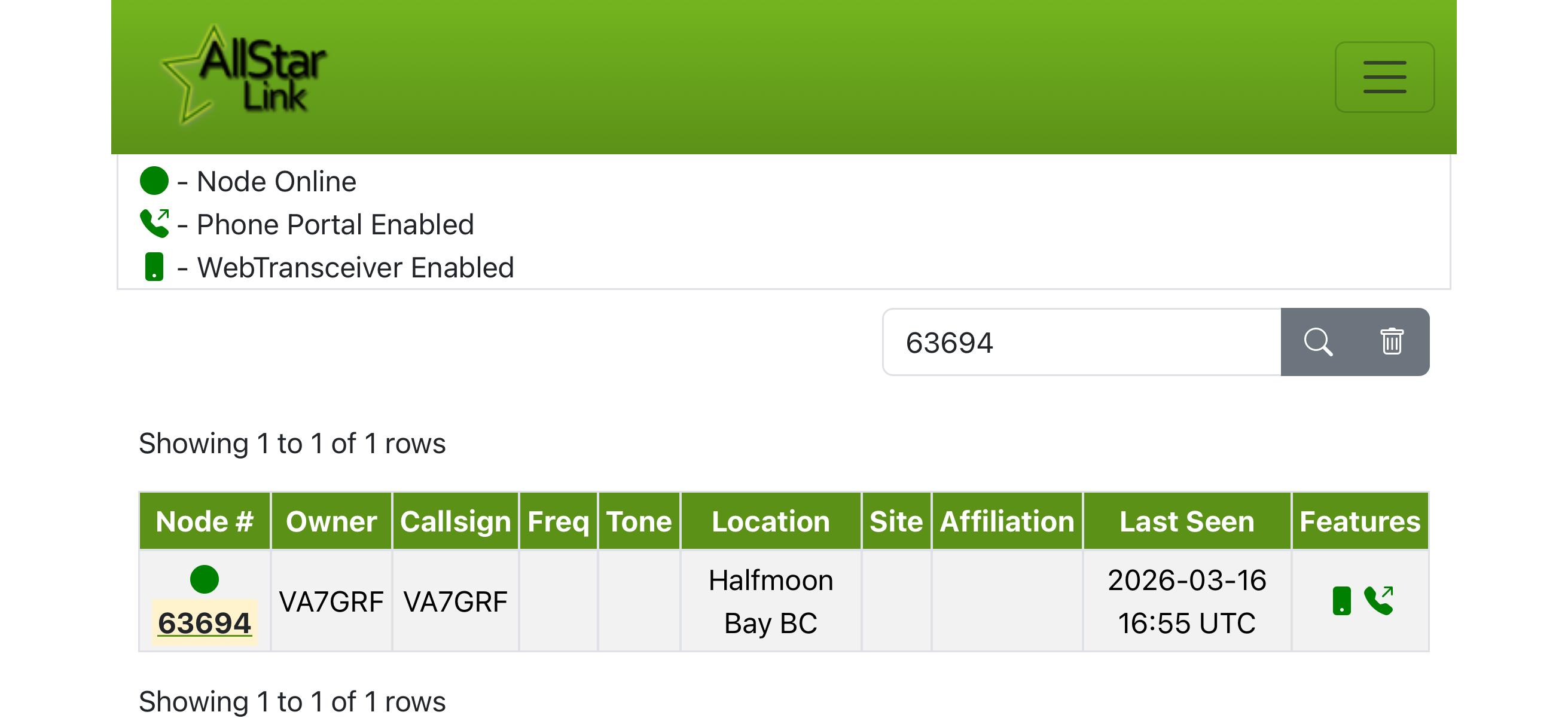The height and width of the screenshot is (721, 1568).
Task: Click the node search input field
Action: click(x=1082, y=342)
